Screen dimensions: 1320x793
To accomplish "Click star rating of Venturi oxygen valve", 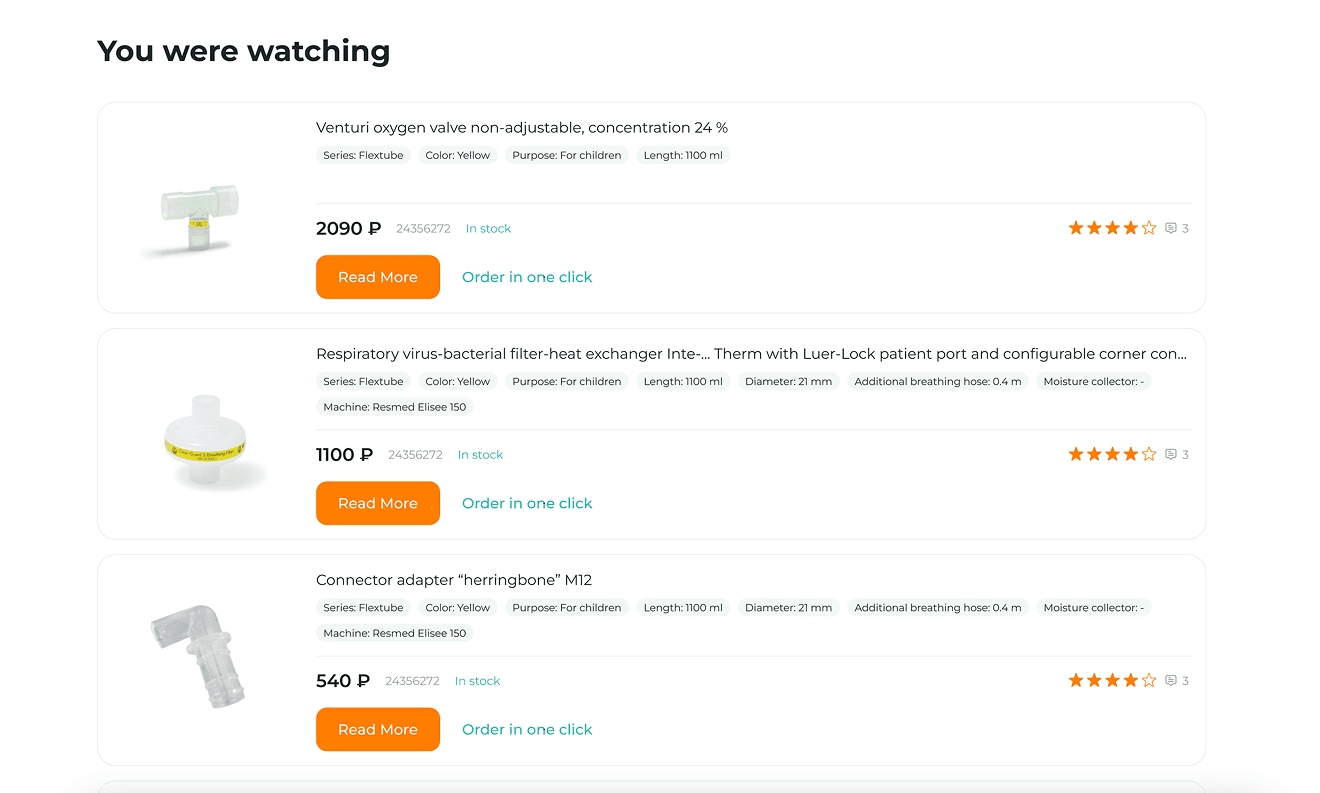I will tap(1112, 228).
